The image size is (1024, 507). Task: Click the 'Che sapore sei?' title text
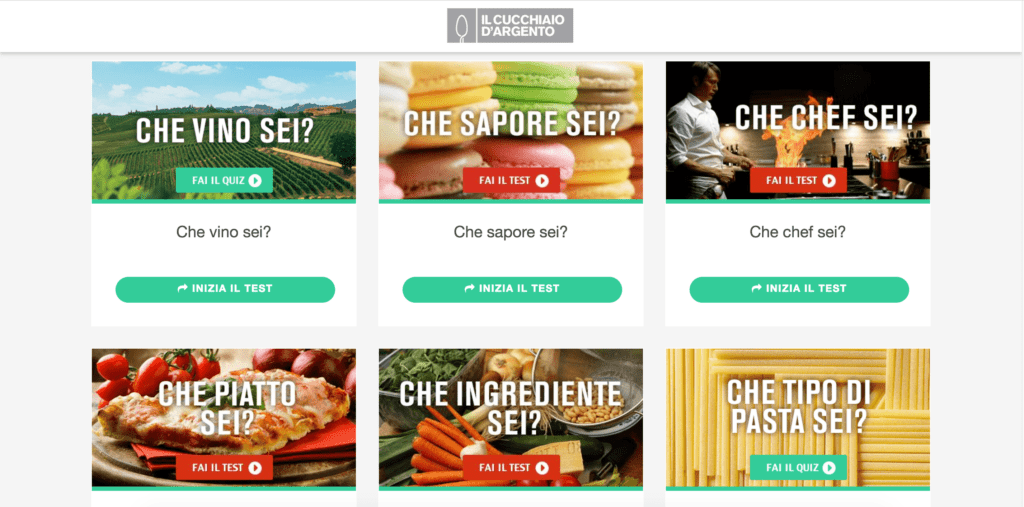point(511,232)
